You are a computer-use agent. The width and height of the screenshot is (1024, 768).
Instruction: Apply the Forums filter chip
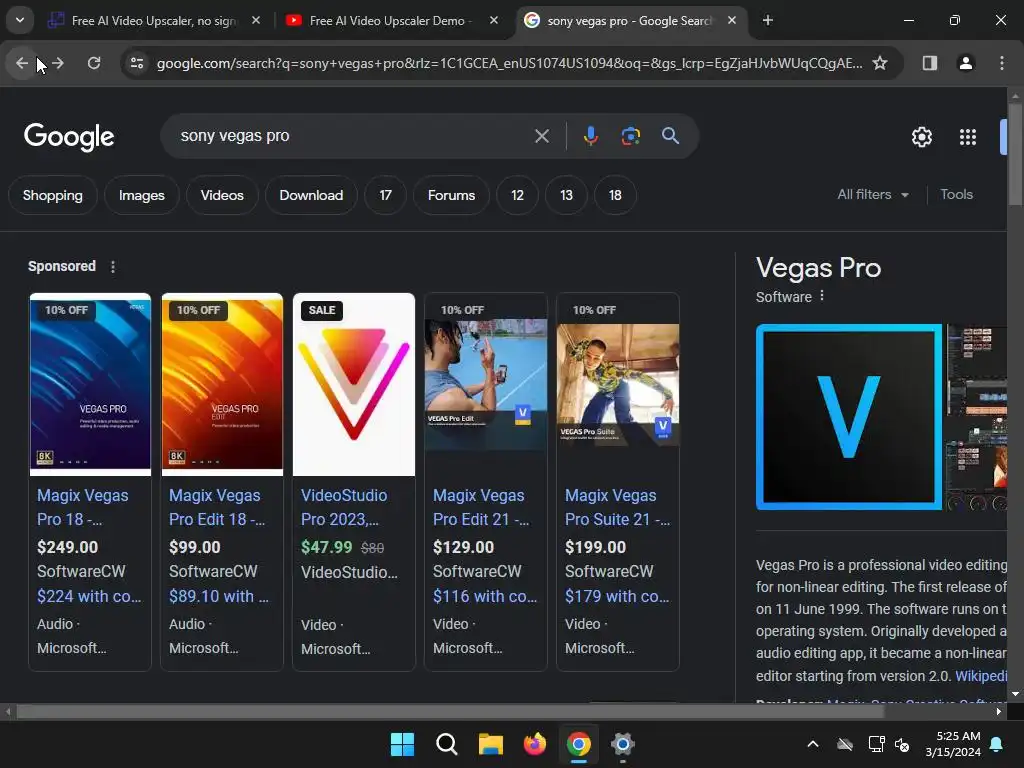[x=451, y=195]
